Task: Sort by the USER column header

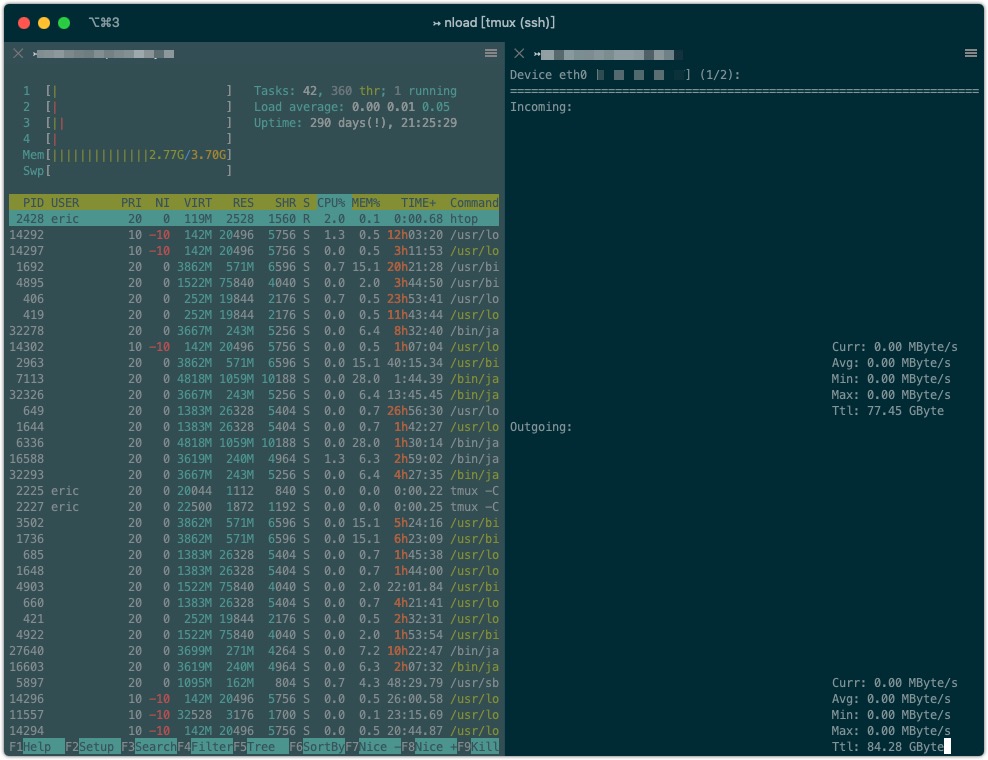Action: (x=65, y=203)
